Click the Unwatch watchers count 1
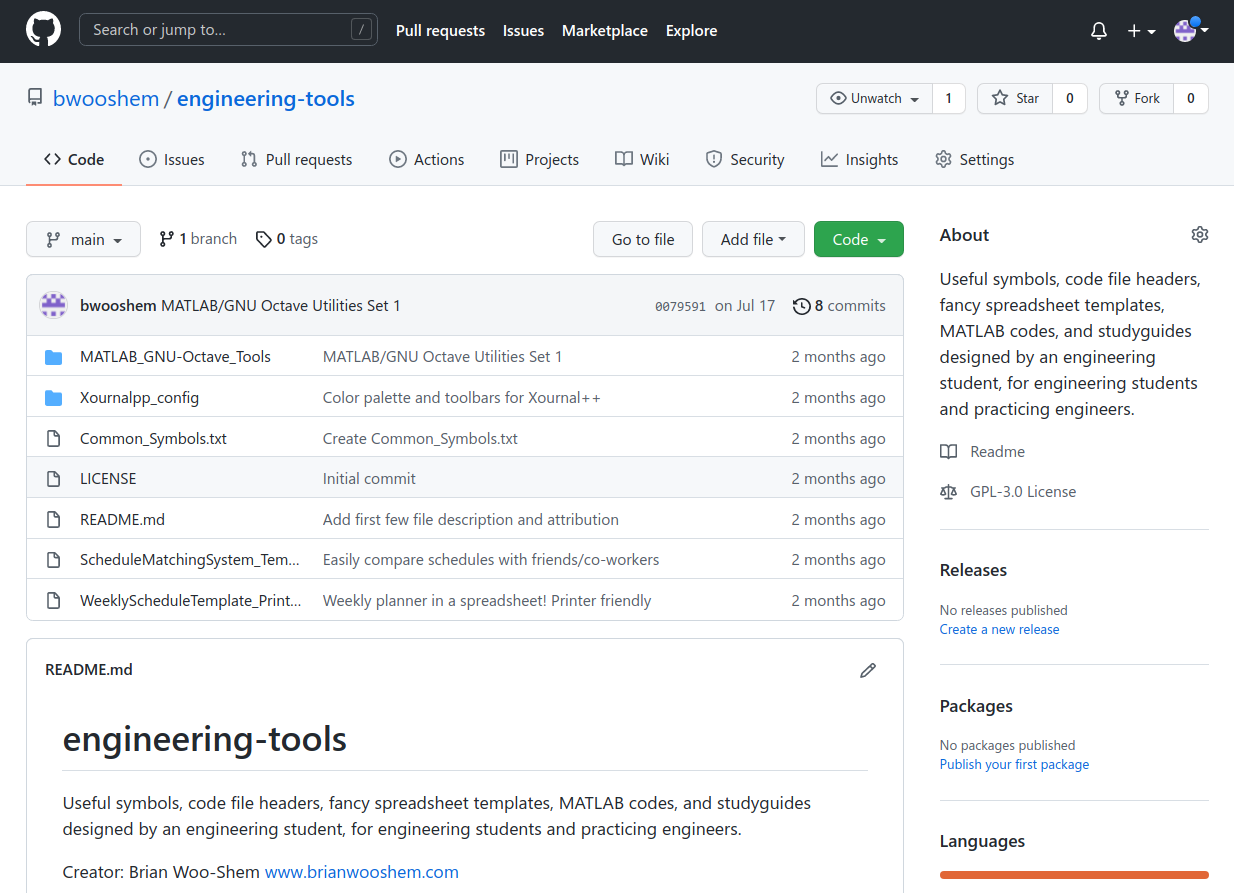 (x=949, y=98)
